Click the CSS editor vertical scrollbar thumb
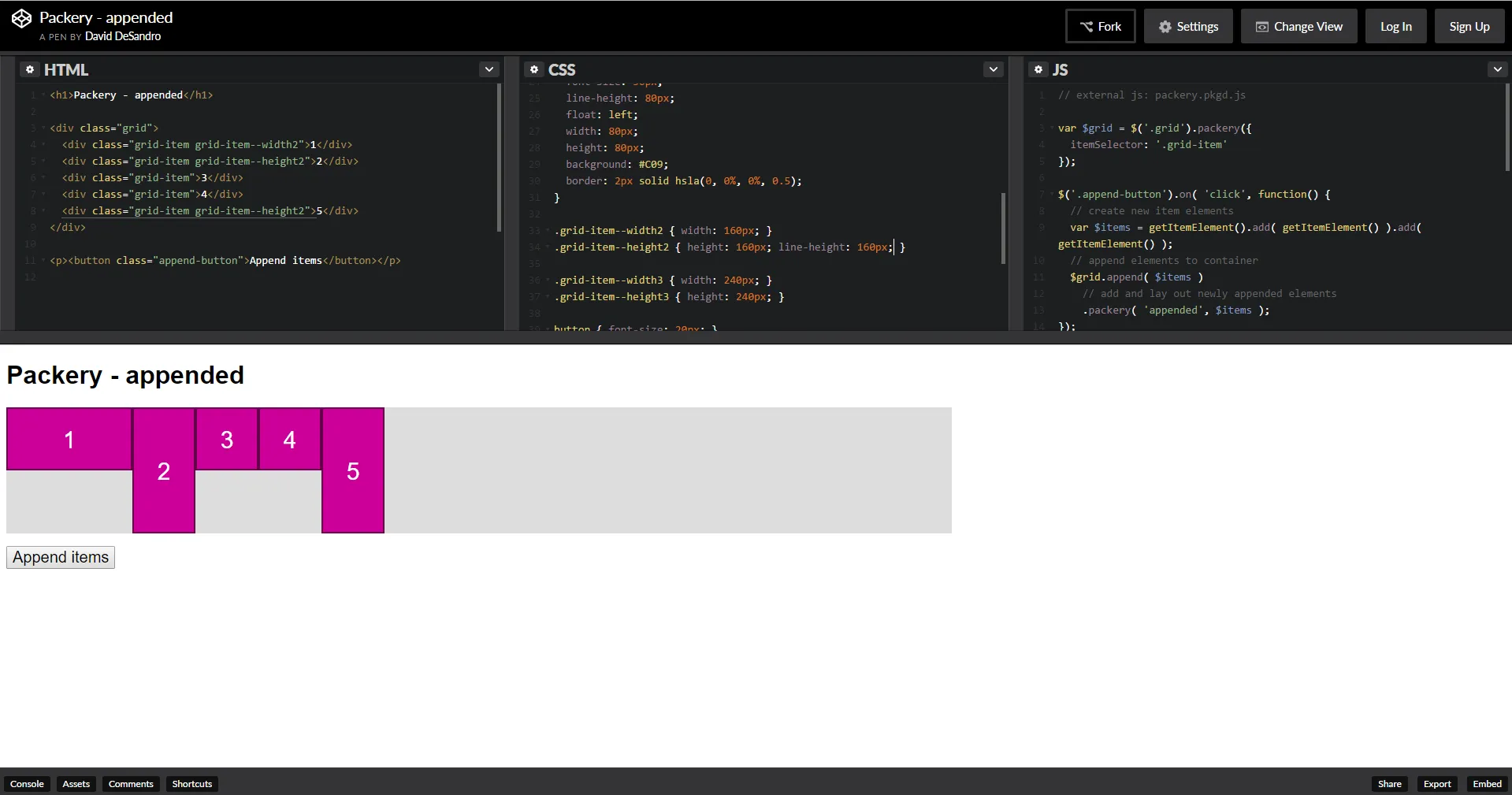The image size is (1512, 795). click(1003, 228)
